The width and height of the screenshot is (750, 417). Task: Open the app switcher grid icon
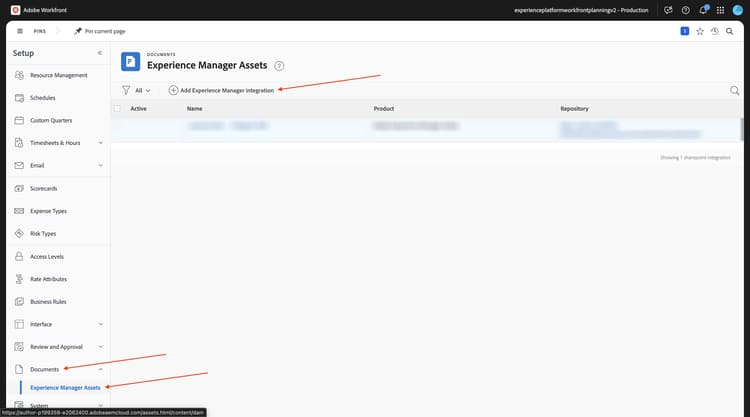[x=720, y=10]
